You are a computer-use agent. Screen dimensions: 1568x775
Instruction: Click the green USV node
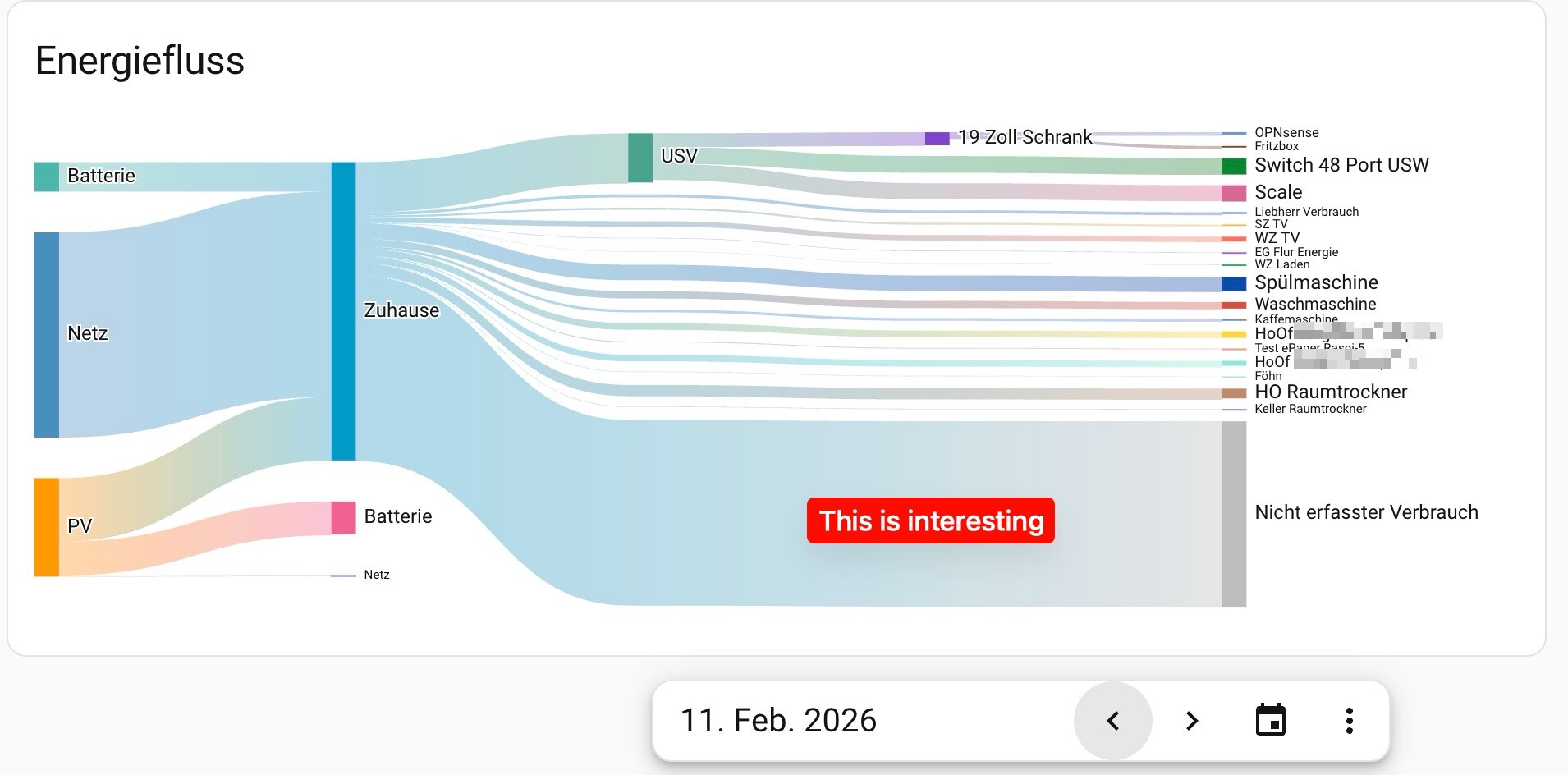point(640,158)
